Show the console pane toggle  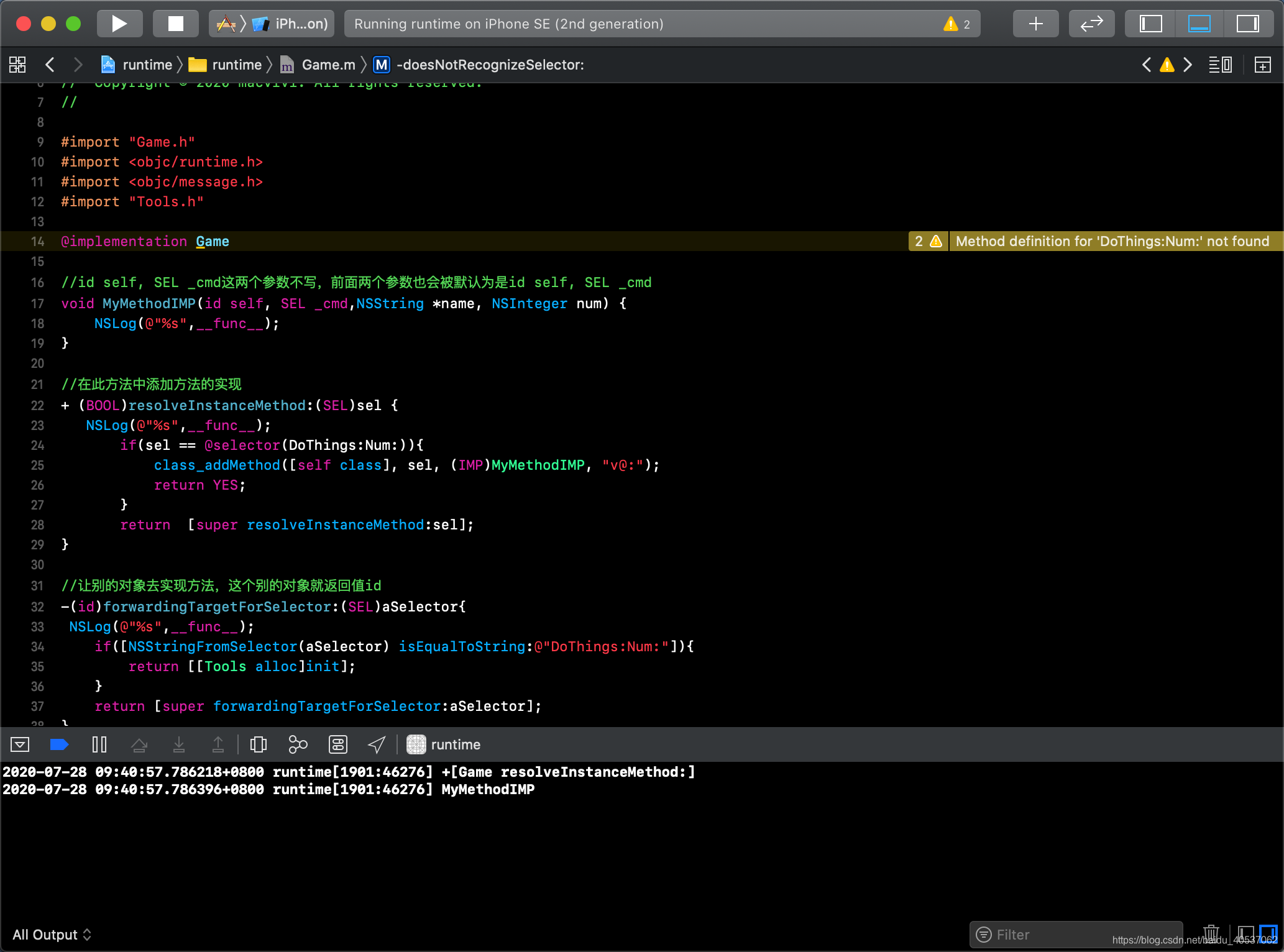tap(1268, 934)
